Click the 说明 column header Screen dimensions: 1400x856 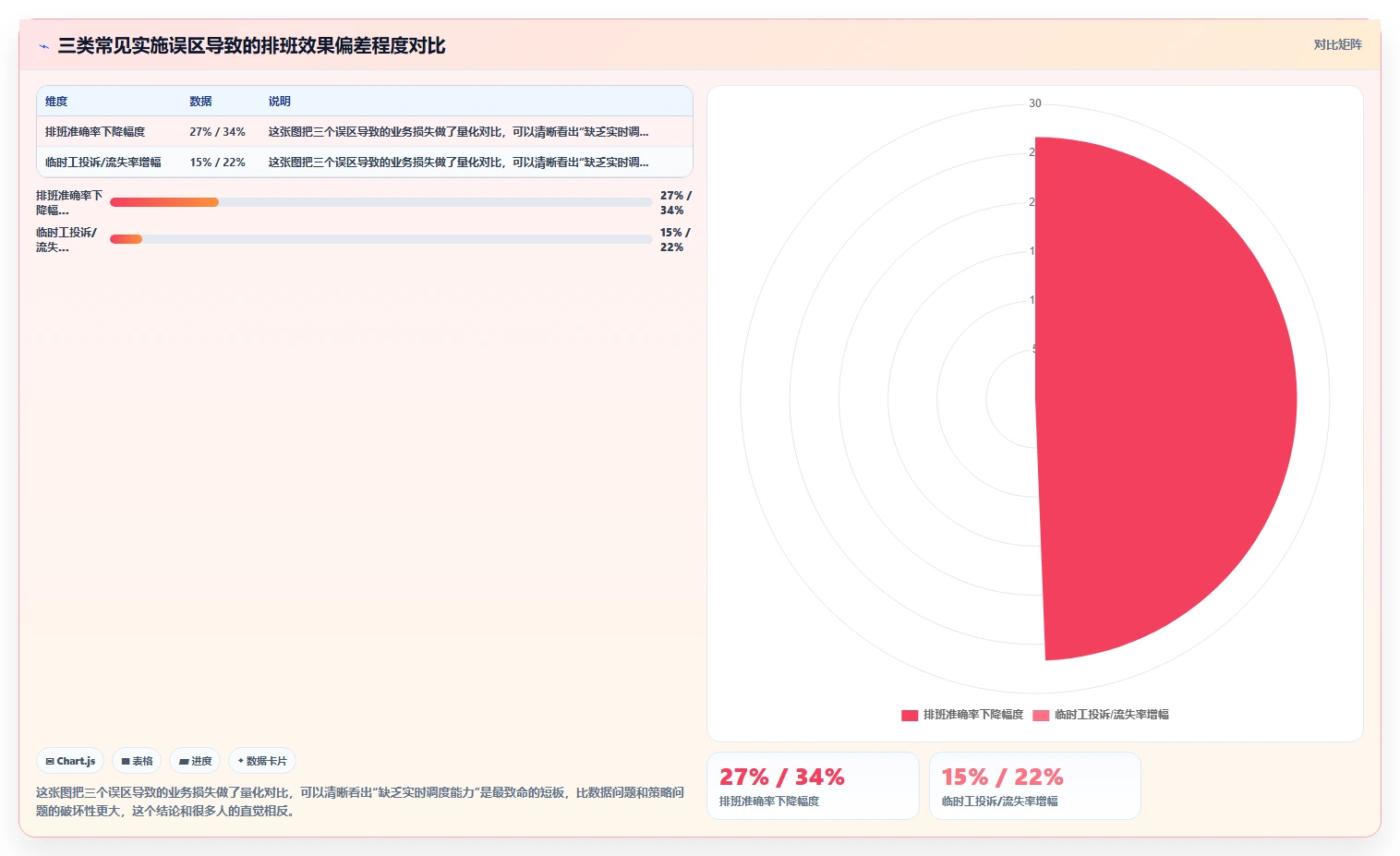pos(279,102)
